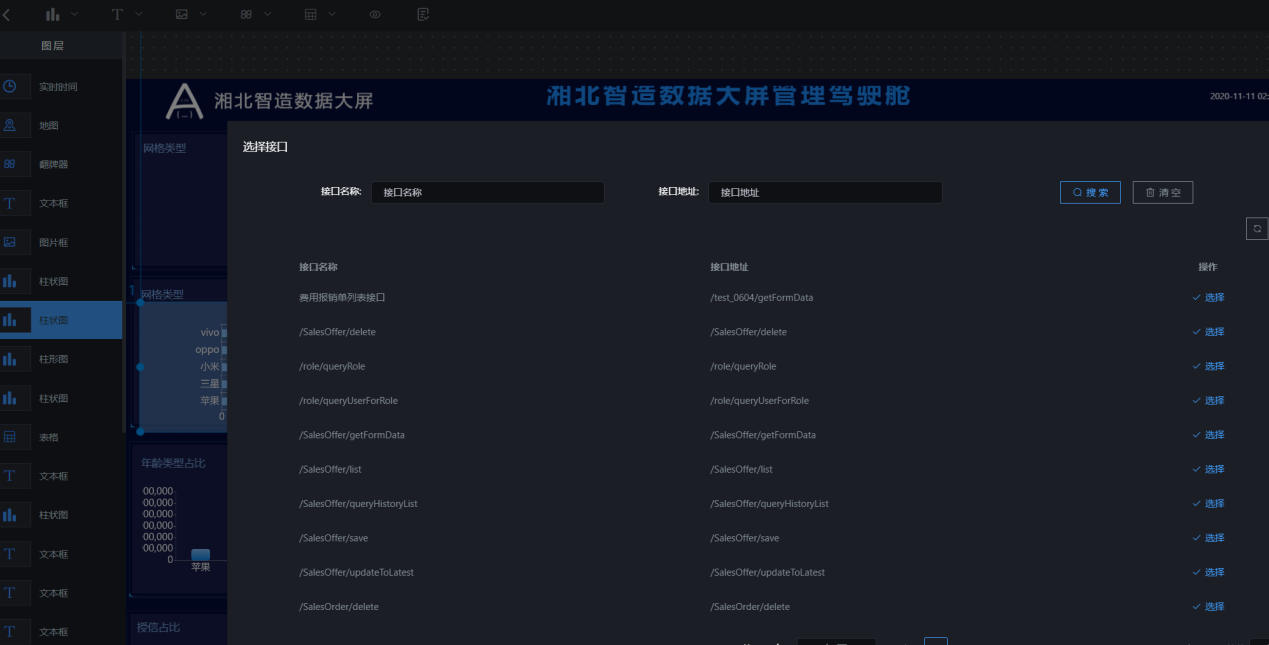Click the refresh icon above the table
This screenshot has height=645, width=1269.
point(1256,229)
